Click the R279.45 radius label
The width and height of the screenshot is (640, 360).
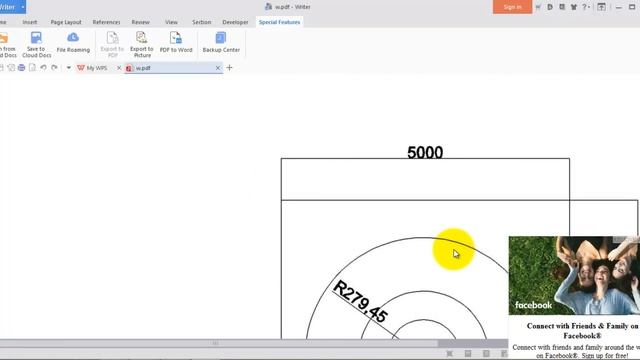(360, 301)
